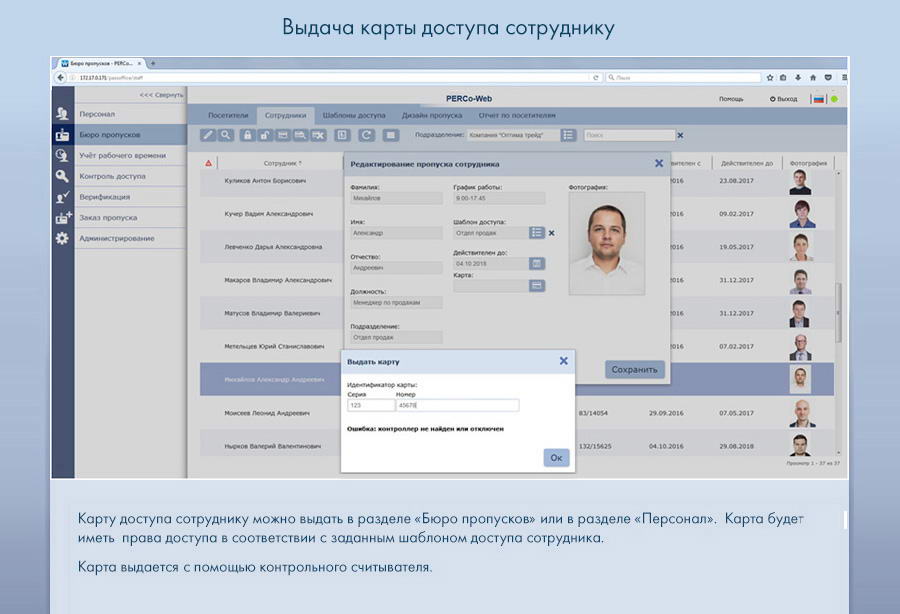This screenshot has height=614, width=900.
Task: Click the open padlock unblock icon
Action: pyautogui.click(x=265, y=135)
